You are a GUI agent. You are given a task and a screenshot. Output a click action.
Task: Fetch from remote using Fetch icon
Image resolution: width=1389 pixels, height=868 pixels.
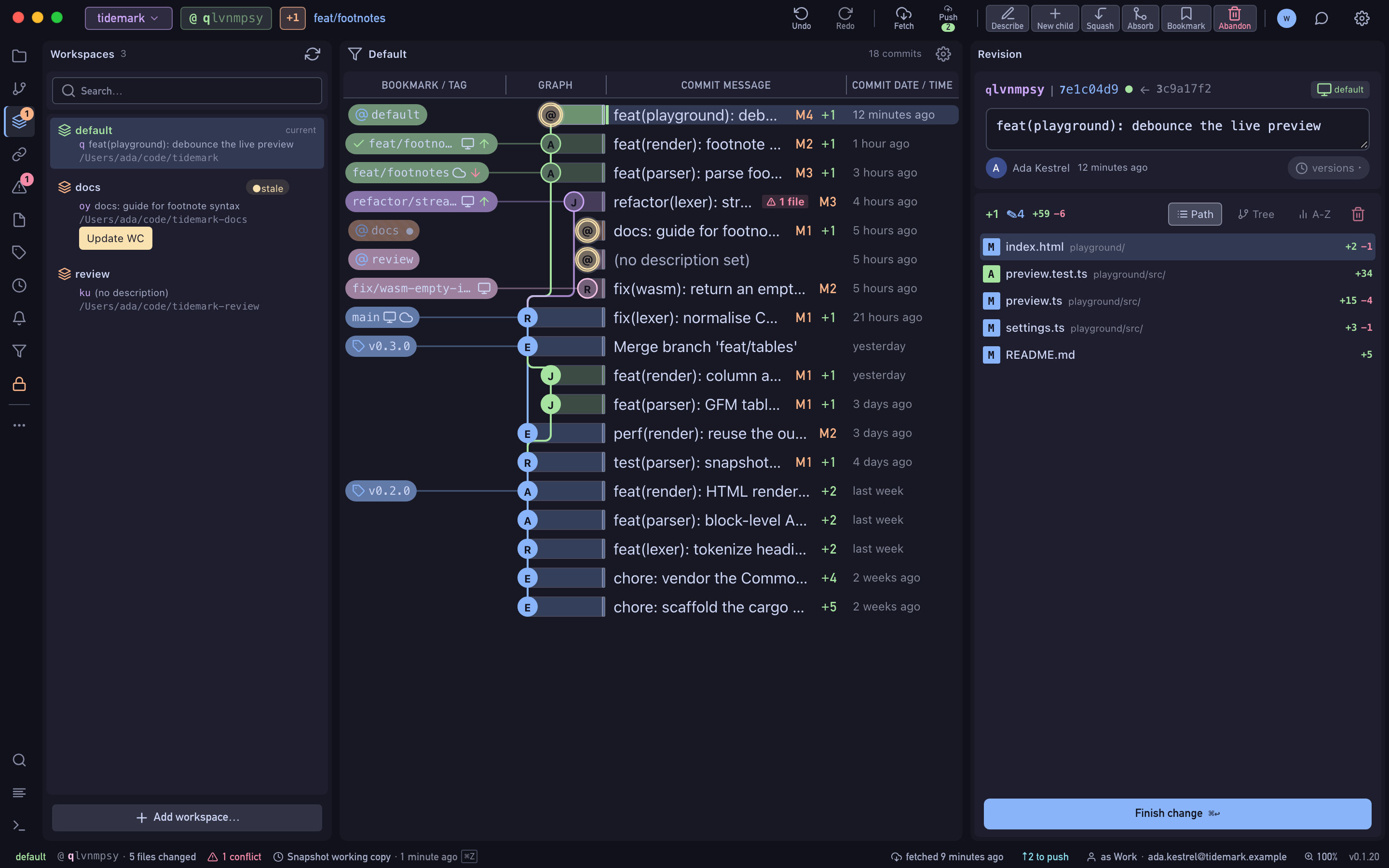point(903,18)
